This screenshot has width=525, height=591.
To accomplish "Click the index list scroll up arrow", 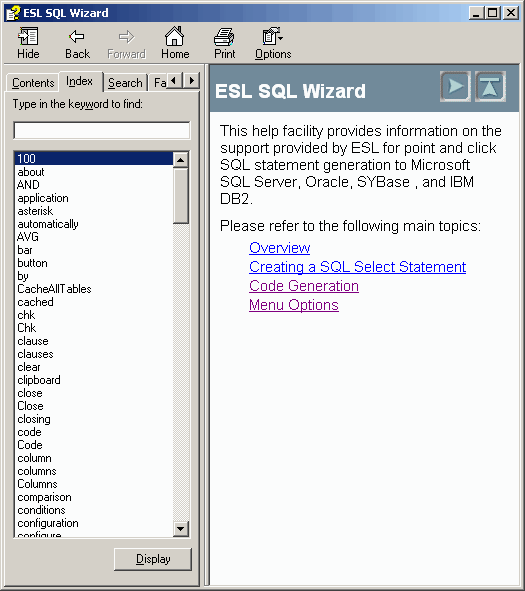I will pos(181,160).
